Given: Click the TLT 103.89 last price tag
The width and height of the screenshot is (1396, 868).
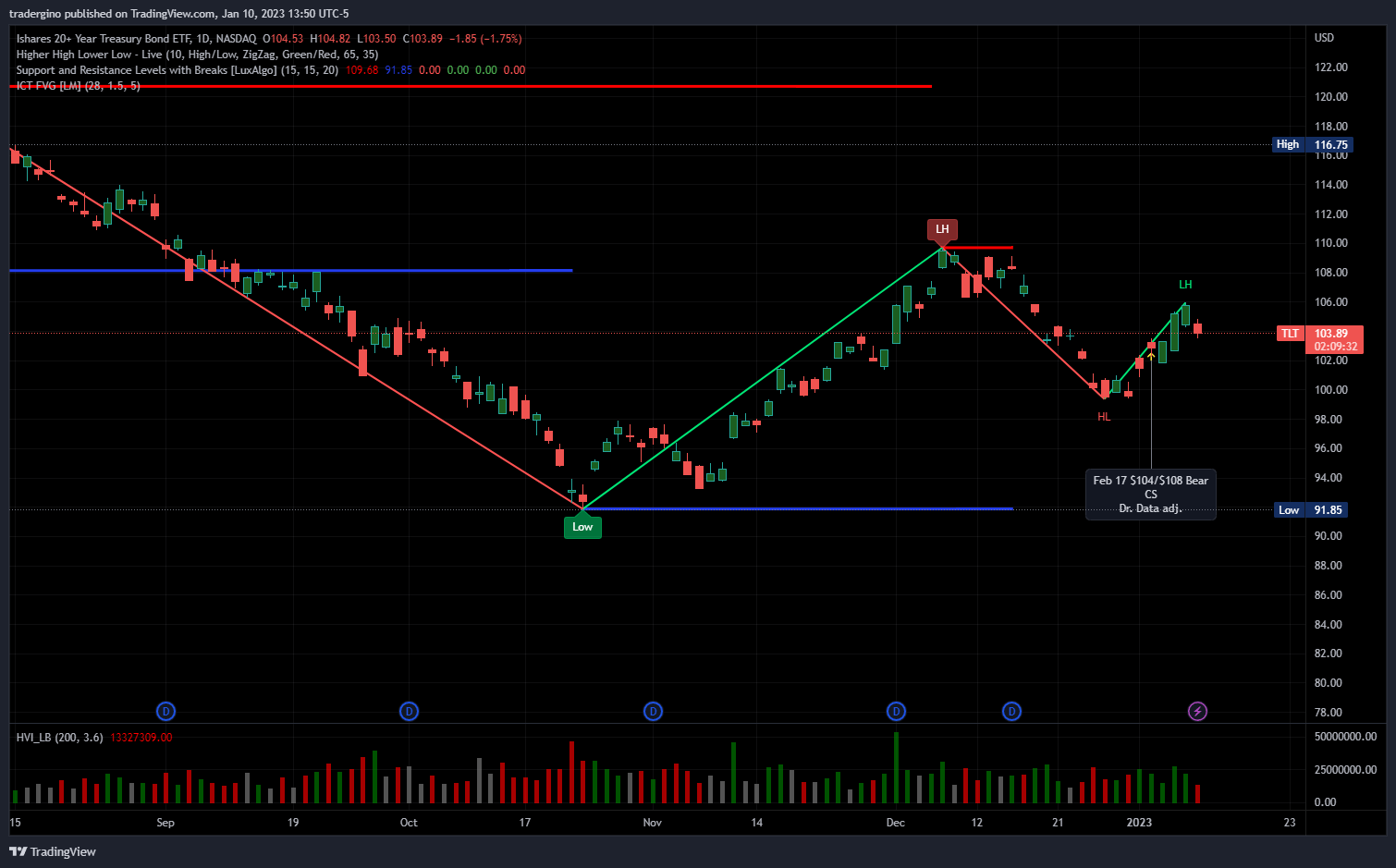Looking at the screenshot, I should [1319, 333].
